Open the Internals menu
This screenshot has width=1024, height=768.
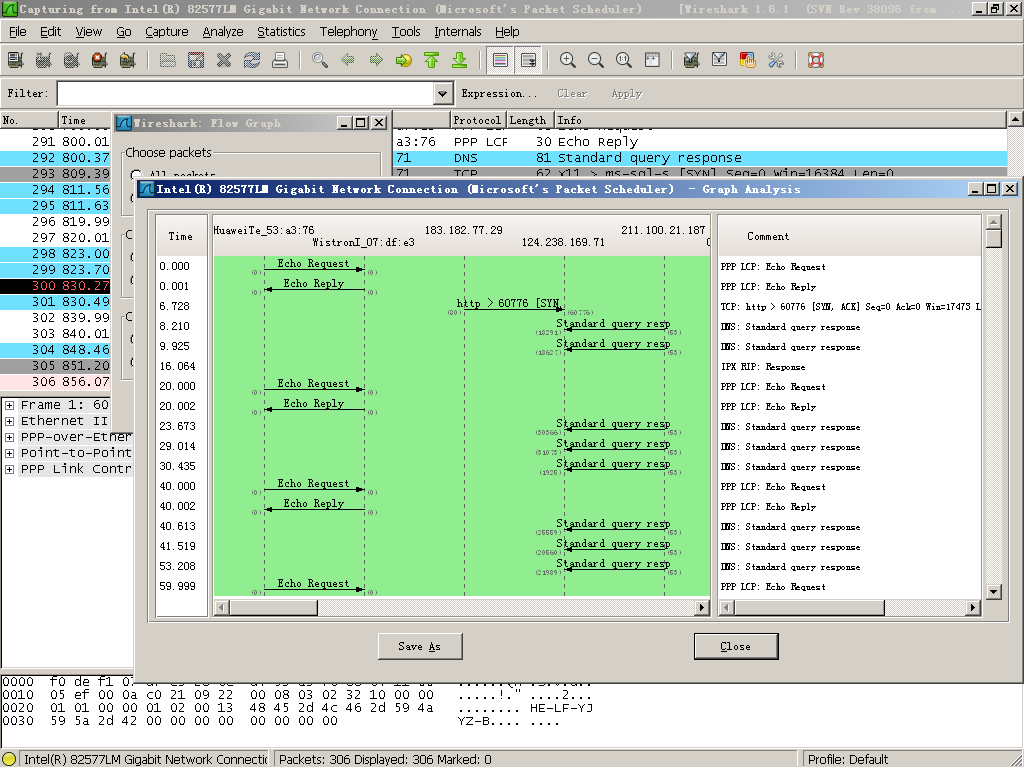click(x=458, y=31)
